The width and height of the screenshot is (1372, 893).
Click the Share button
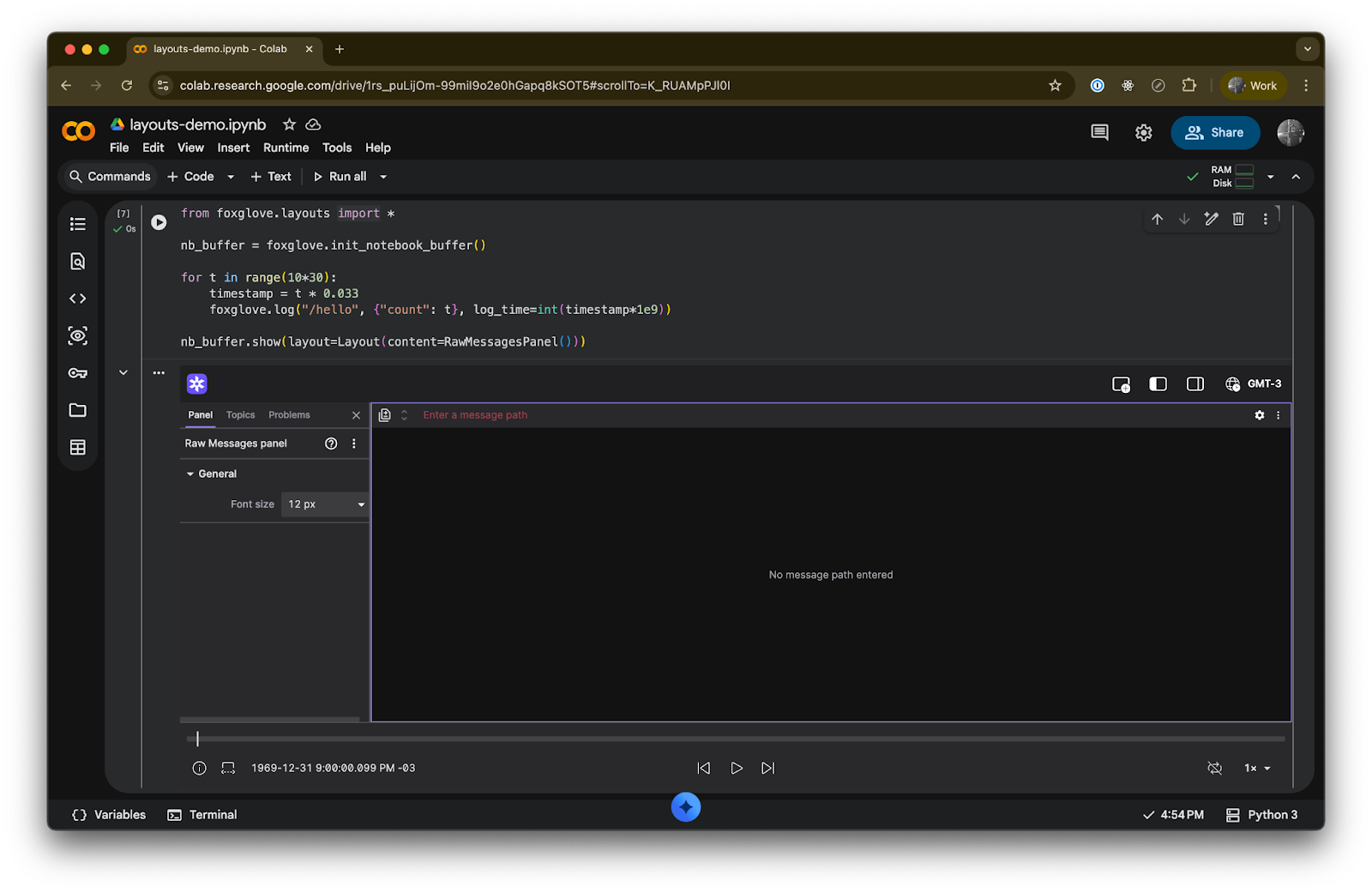point(1214,133)
